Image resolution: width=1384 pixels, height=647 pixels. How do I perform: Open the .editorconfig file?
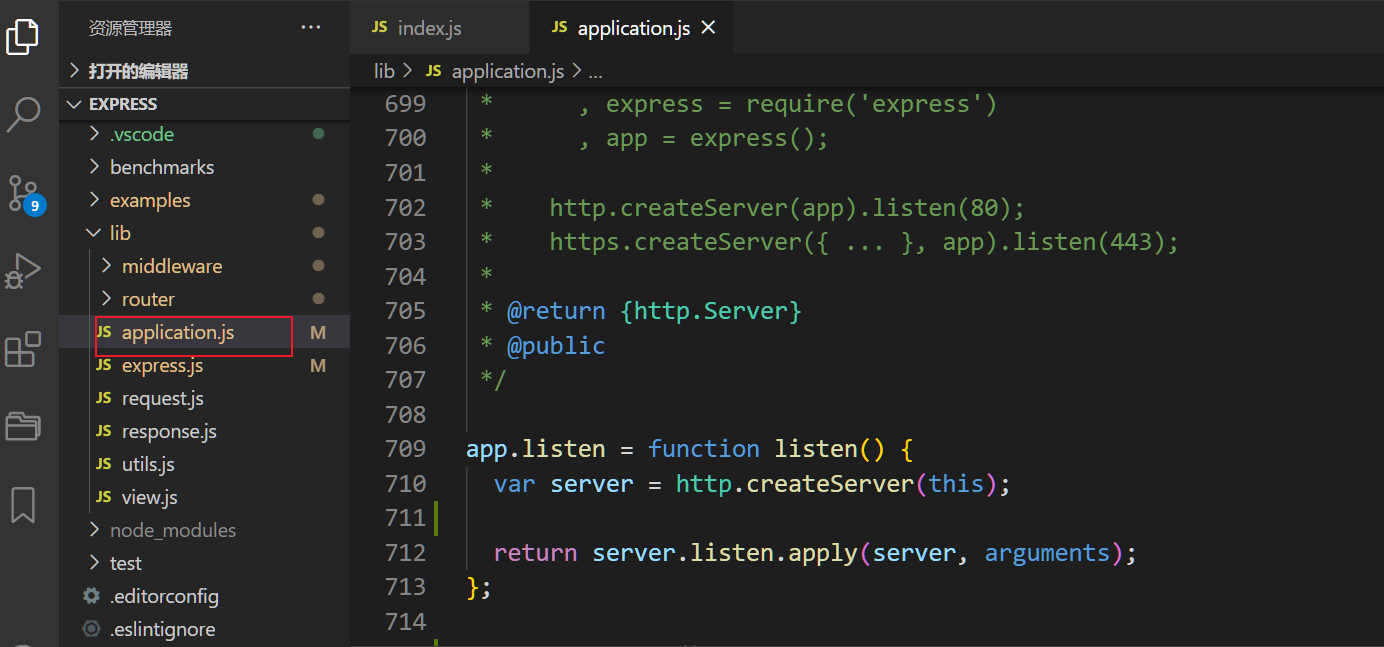click(164, 596)
